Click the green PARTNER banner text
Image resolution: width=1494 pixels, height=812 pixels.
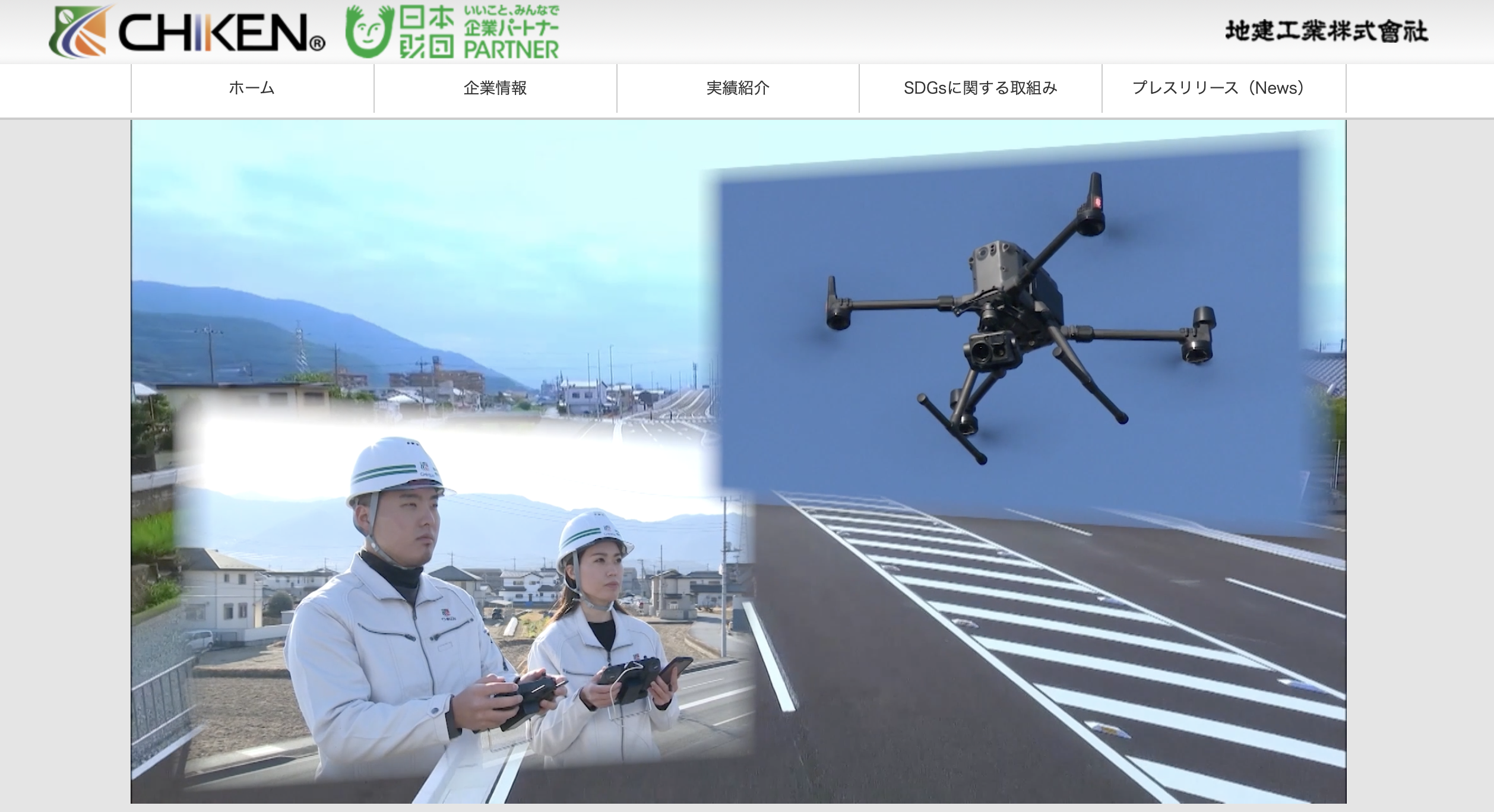(511, 49)
